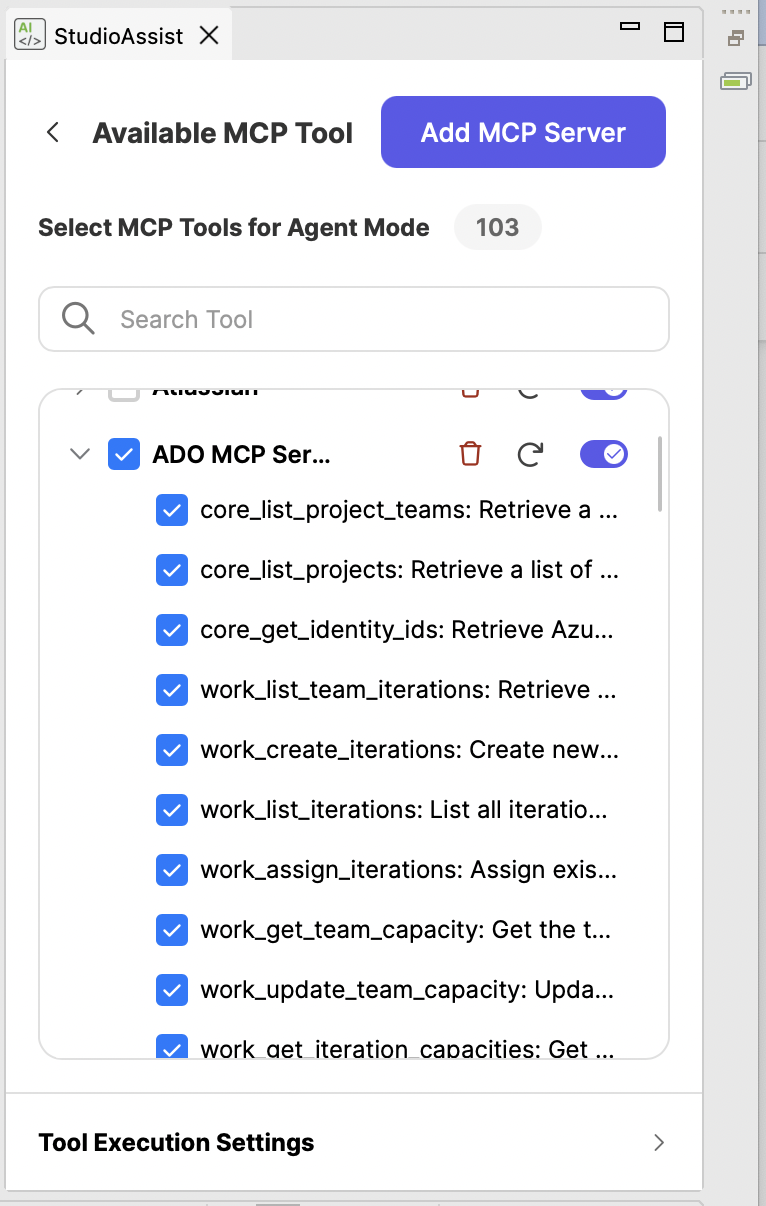Uncheck the work_get_team_capacity tool
The image size is (766, 1206).
[172, 930]
